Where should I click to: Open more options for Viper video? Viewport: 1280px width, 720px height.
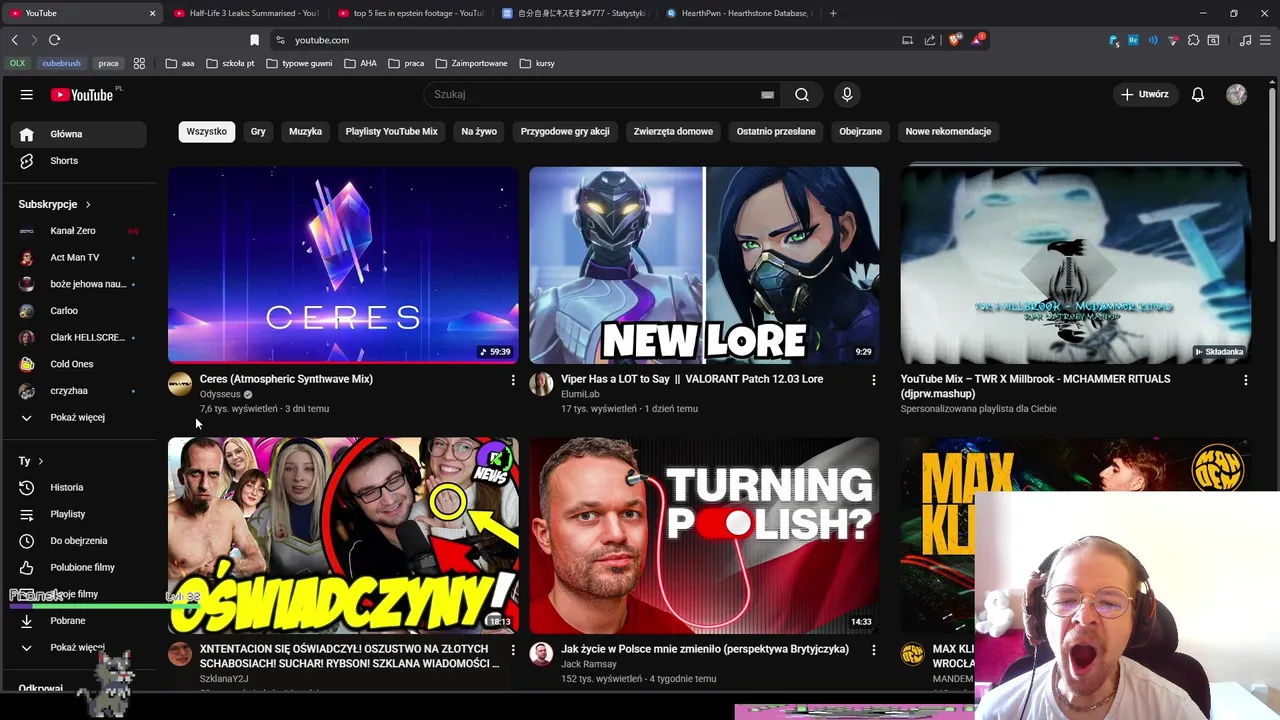click(x=874, y=380)
